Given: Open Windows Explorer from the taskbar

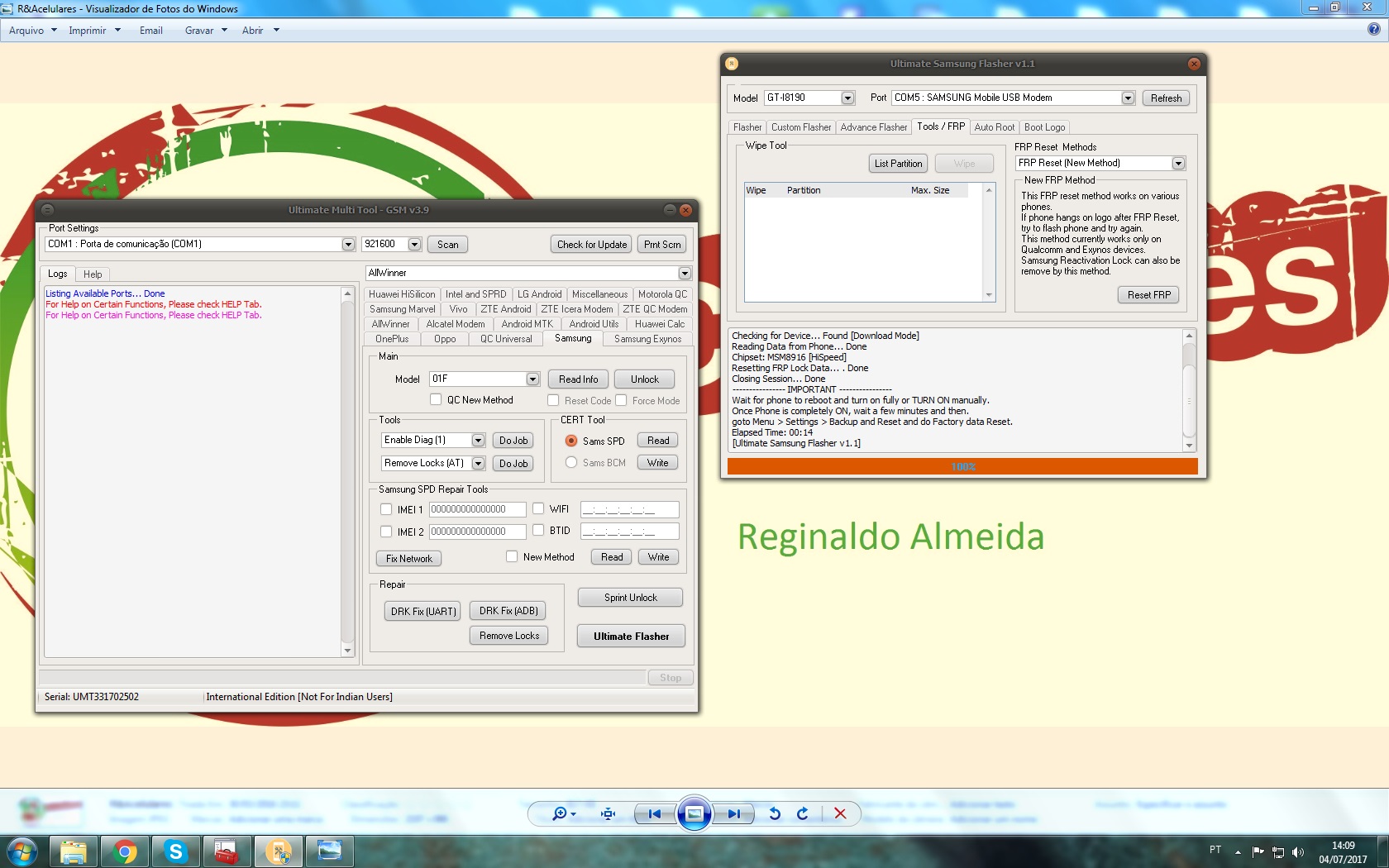Looking at the screenshot, I should pyautogui.click(x=74, y=851).
